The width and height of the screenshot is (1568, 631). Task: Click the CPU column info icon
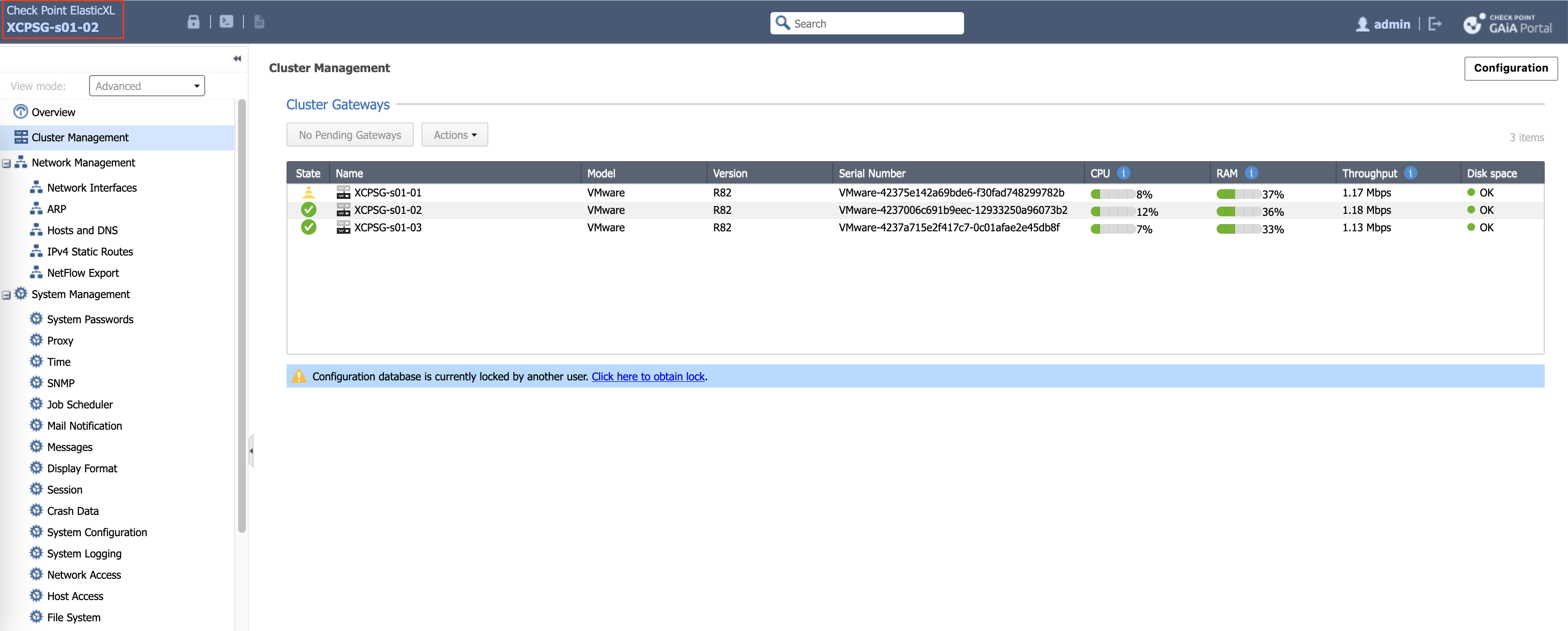click(1124, 173)
